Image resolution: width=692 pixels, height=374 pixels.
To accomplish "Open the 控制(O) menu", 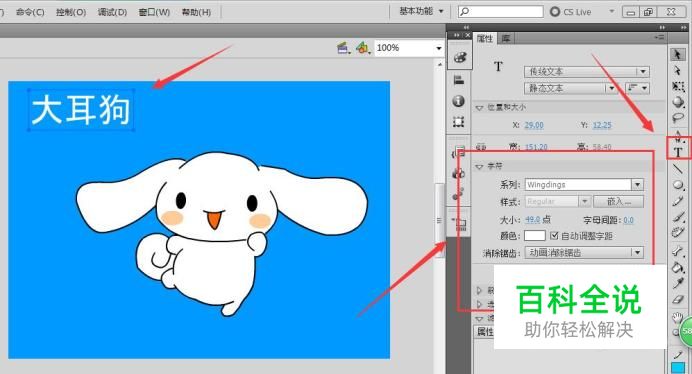I will [x=71, y=12].
